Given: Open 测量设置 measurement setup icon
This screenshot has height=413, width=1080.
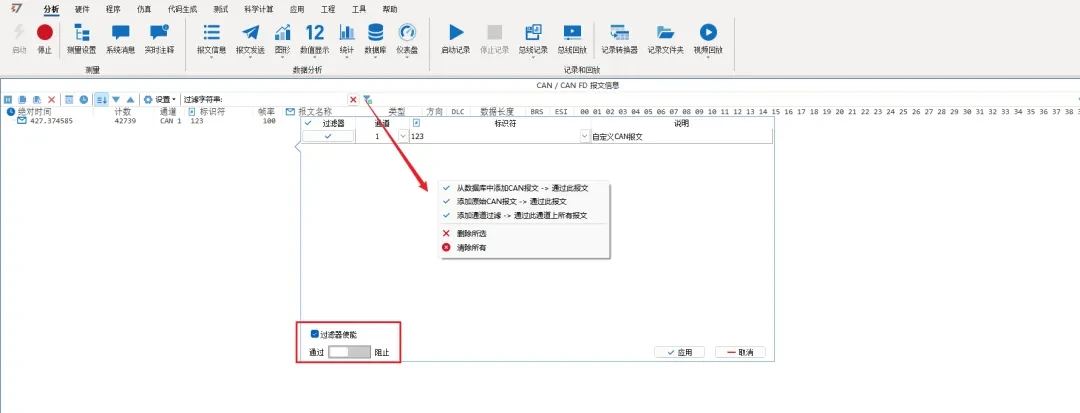Looking at the screenshot, I should tap(82, 32).
